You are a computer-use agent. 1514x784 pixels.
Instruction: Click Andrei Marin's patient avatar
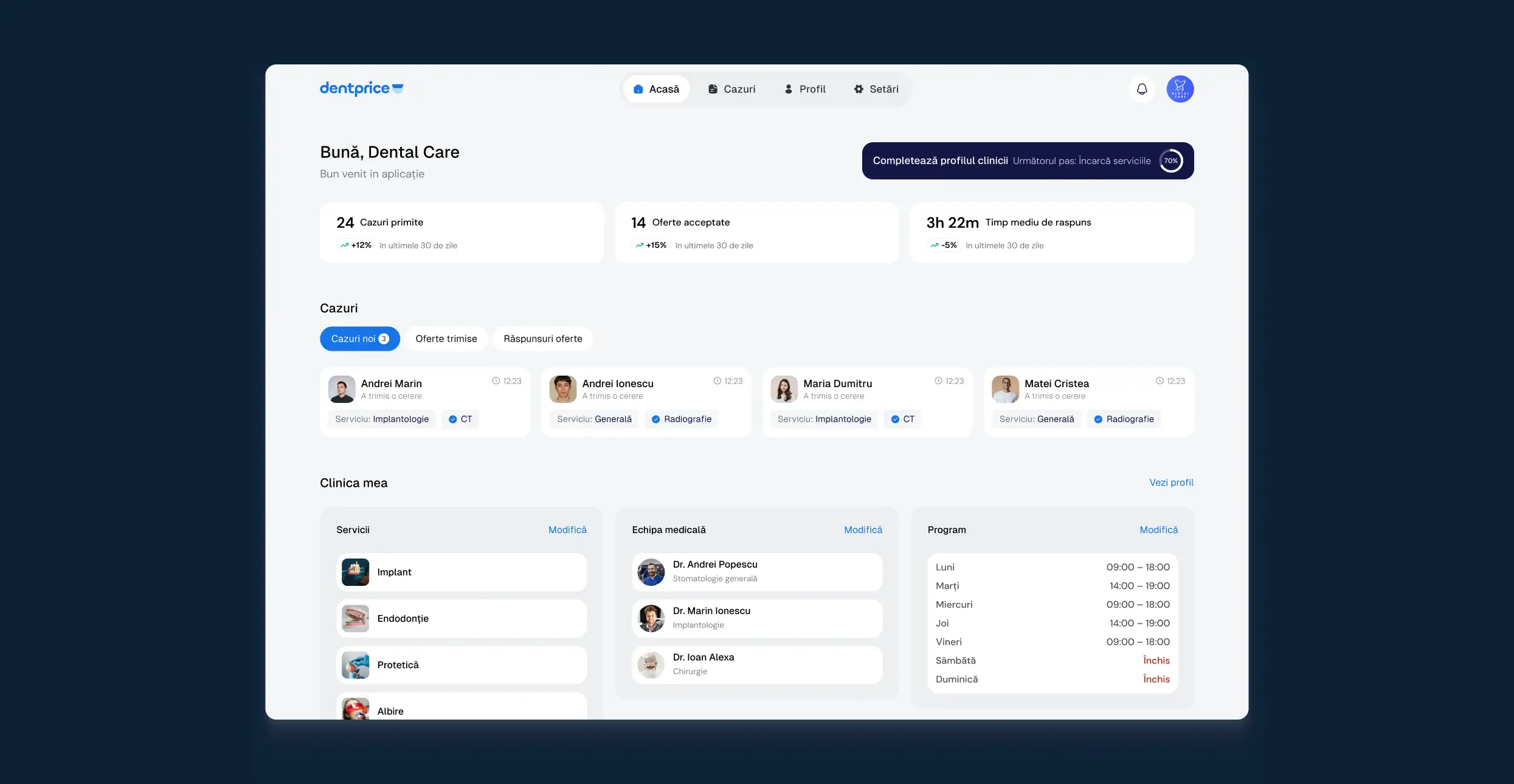pyautogui.click(x=342, y=389)
